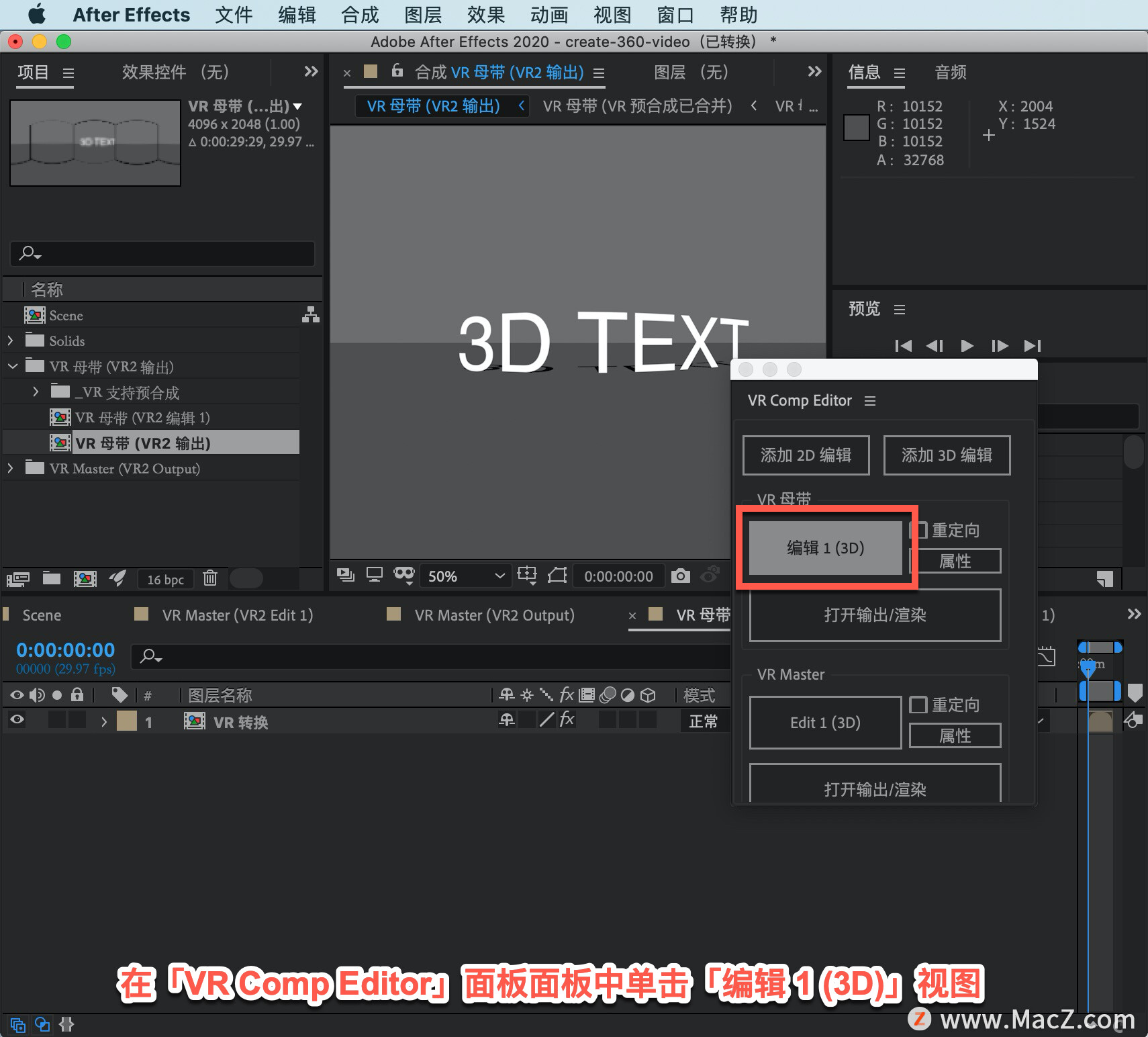Click the Edit 1 (3D) button
The width and height of the screenshot is (1148, 1037).
(826, 723)
